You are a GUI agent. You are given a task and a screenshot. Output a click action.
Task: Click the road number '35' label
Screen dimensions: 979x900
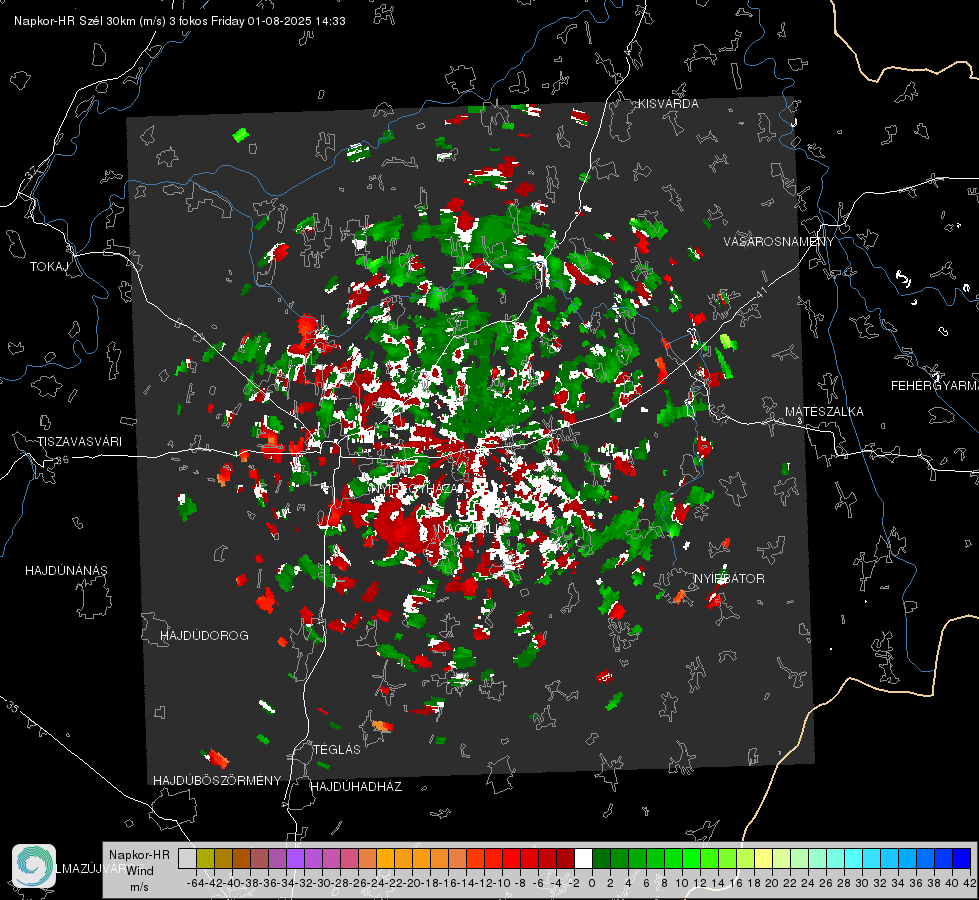tap(14, 707)
